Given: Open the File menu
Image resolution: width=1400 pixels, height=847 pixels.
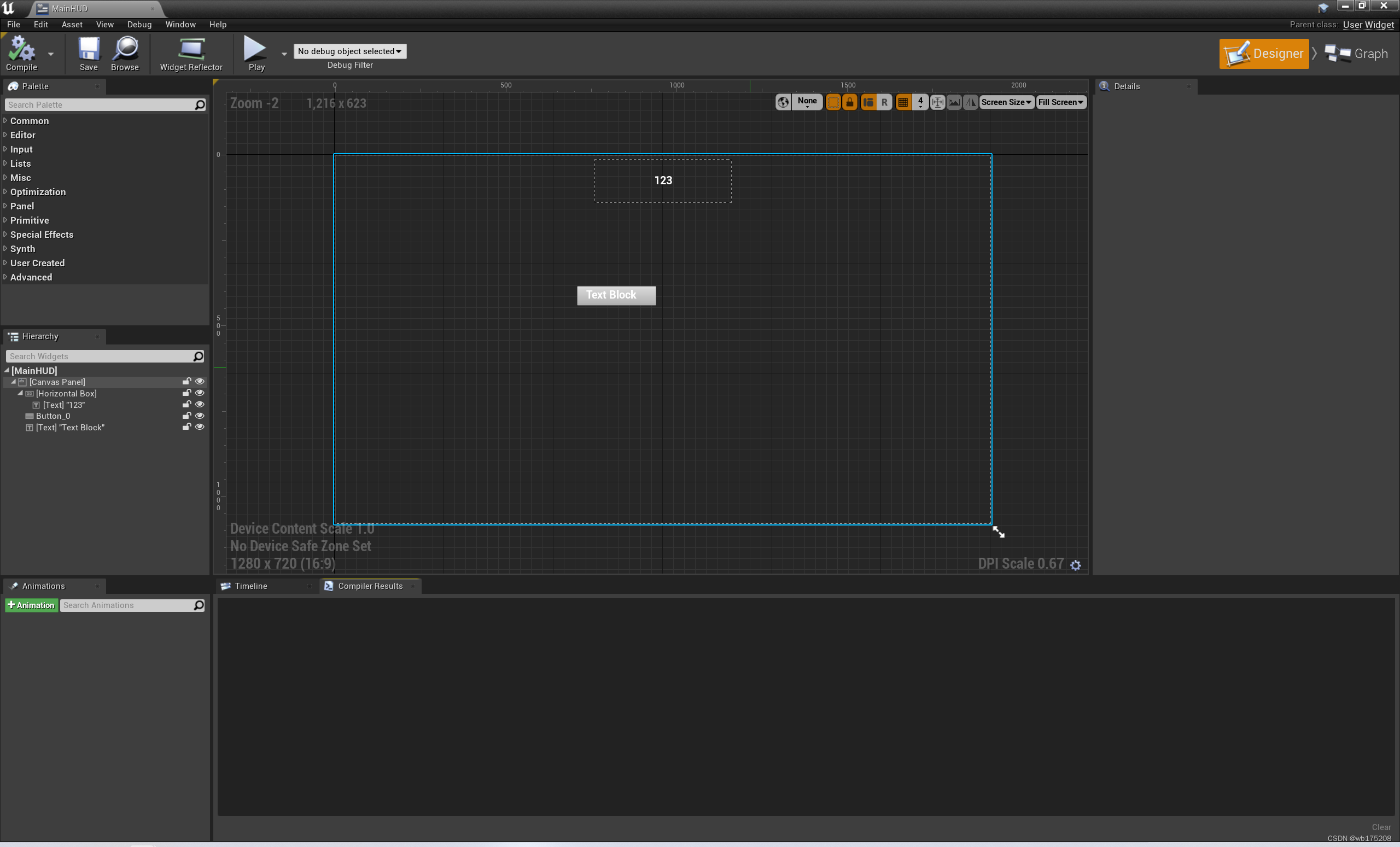Looking at the screenshot, I should pyautogui.click(x=13, y=25).
